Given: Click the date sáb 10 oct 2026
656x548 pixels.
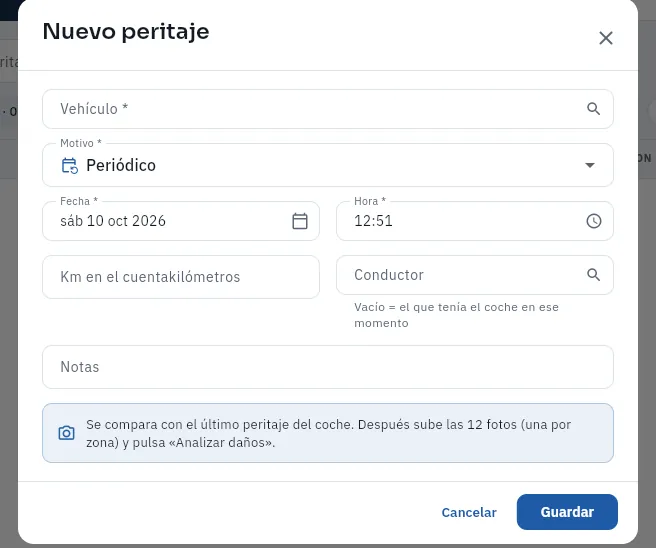Looking at the screenshot, I should tap(113, 221).
